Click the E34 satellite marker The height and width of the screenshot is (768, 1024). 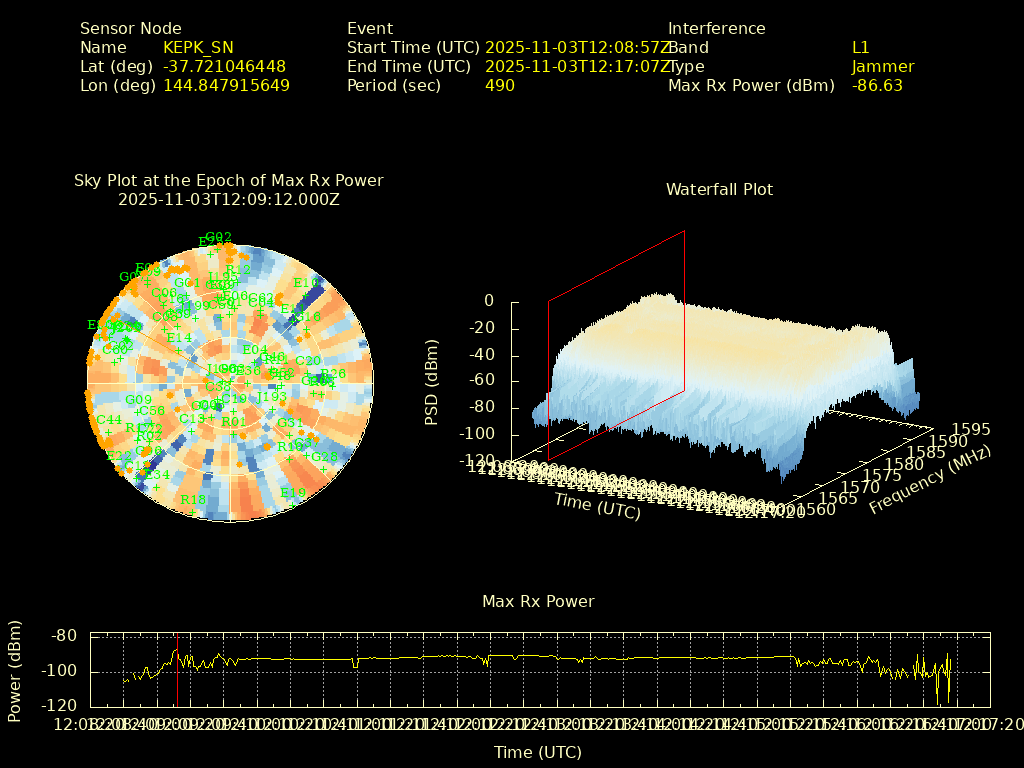[x=158, y=474]
